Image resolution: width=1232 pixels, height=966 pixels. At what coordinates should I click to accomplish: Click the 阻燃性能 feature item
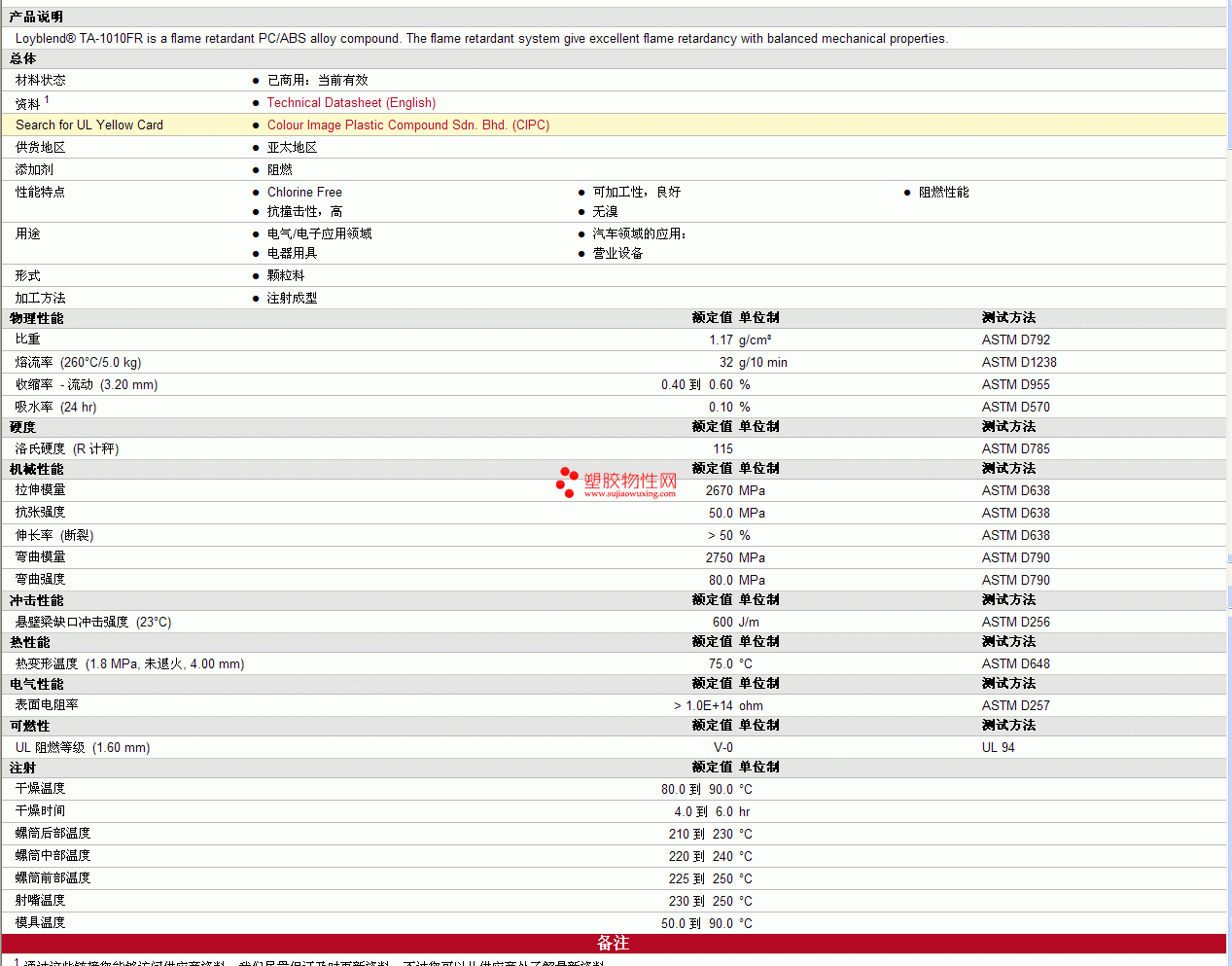(x=944, y=192)
